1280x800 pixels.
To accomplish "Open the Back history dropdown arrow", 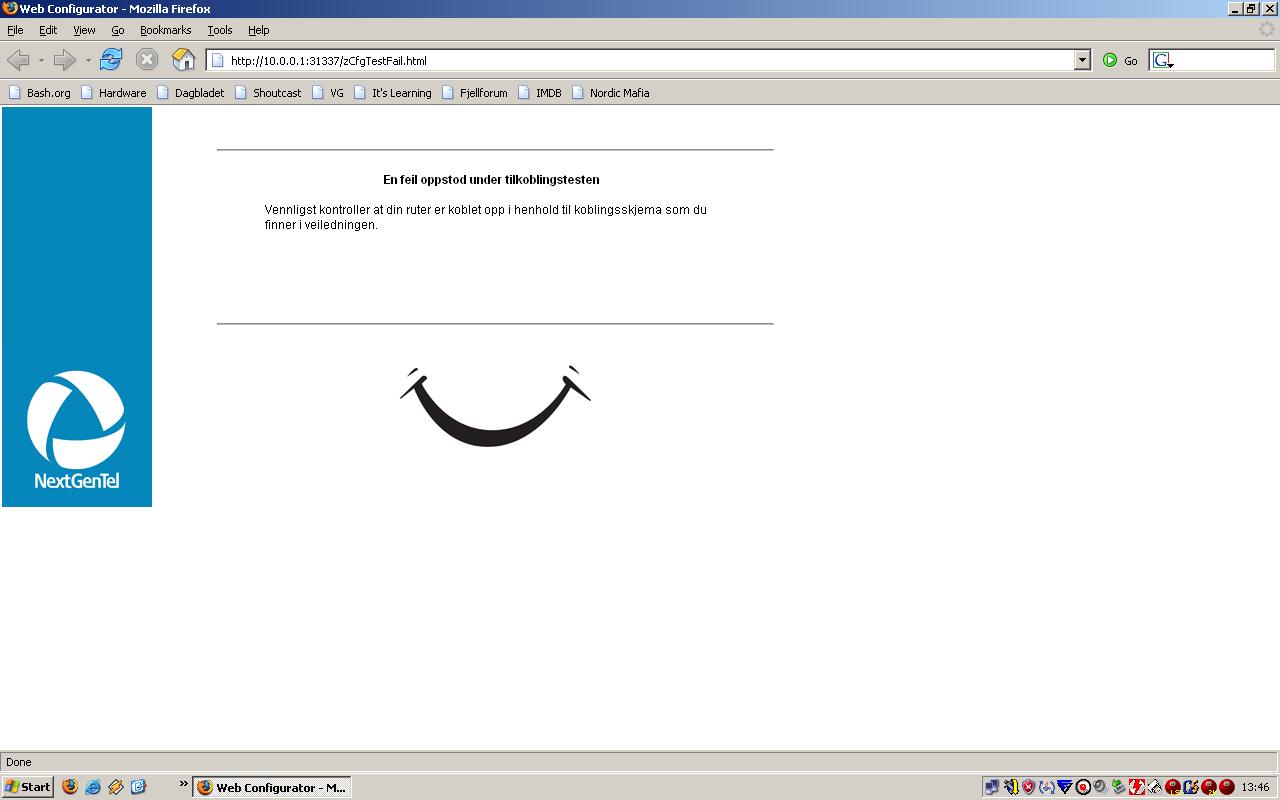I will click(x=41, y=61).
